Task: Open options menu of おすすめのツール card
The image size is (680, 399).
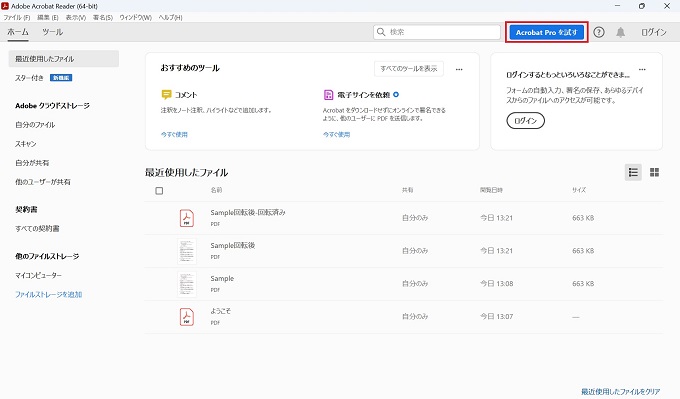Action: click(459, 69)
